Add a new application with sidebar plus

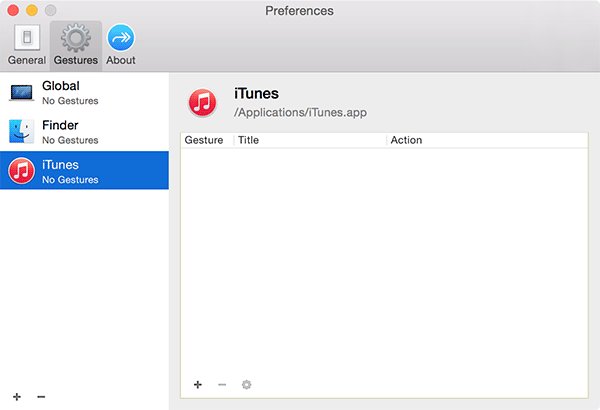coord(16,397)
